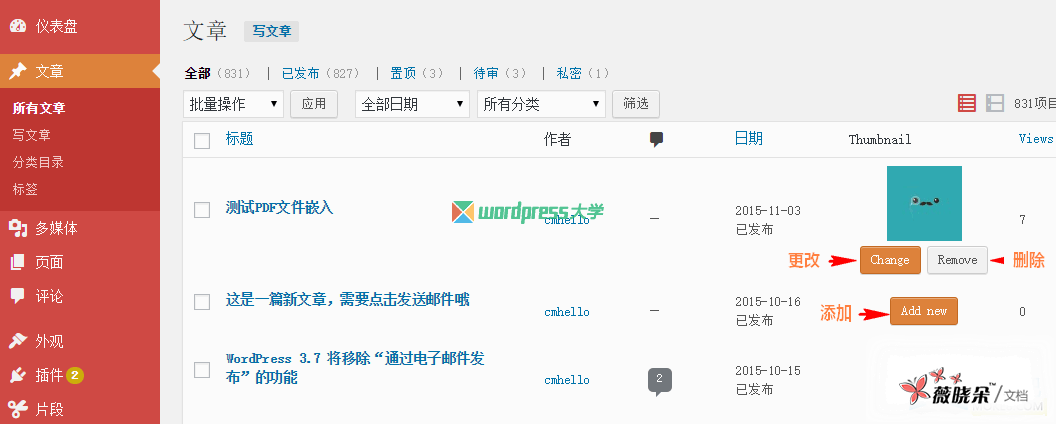Open 分类目录 in the sidebar submenu

[x=38, y=162]
